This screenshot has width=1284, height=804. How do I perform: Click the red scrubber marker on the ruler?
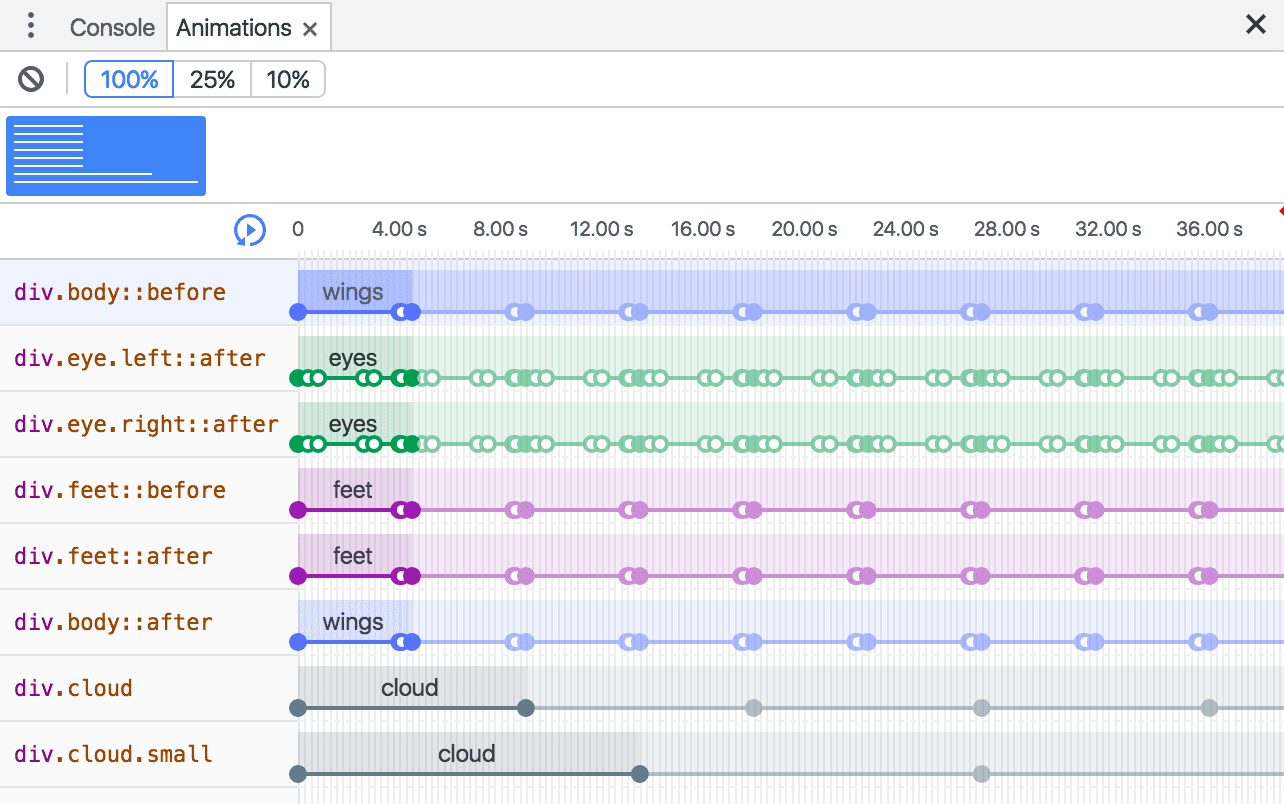[1281, 212]
